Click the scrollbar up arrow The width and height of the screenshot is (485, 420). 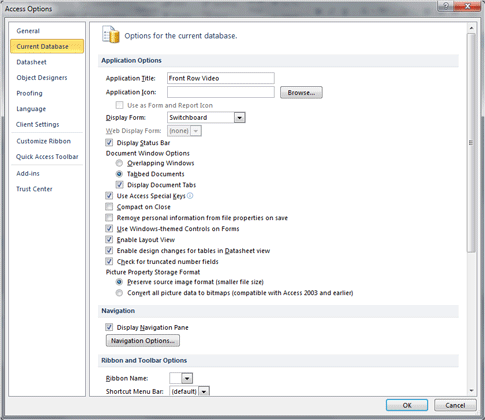[x=471, y=28]
